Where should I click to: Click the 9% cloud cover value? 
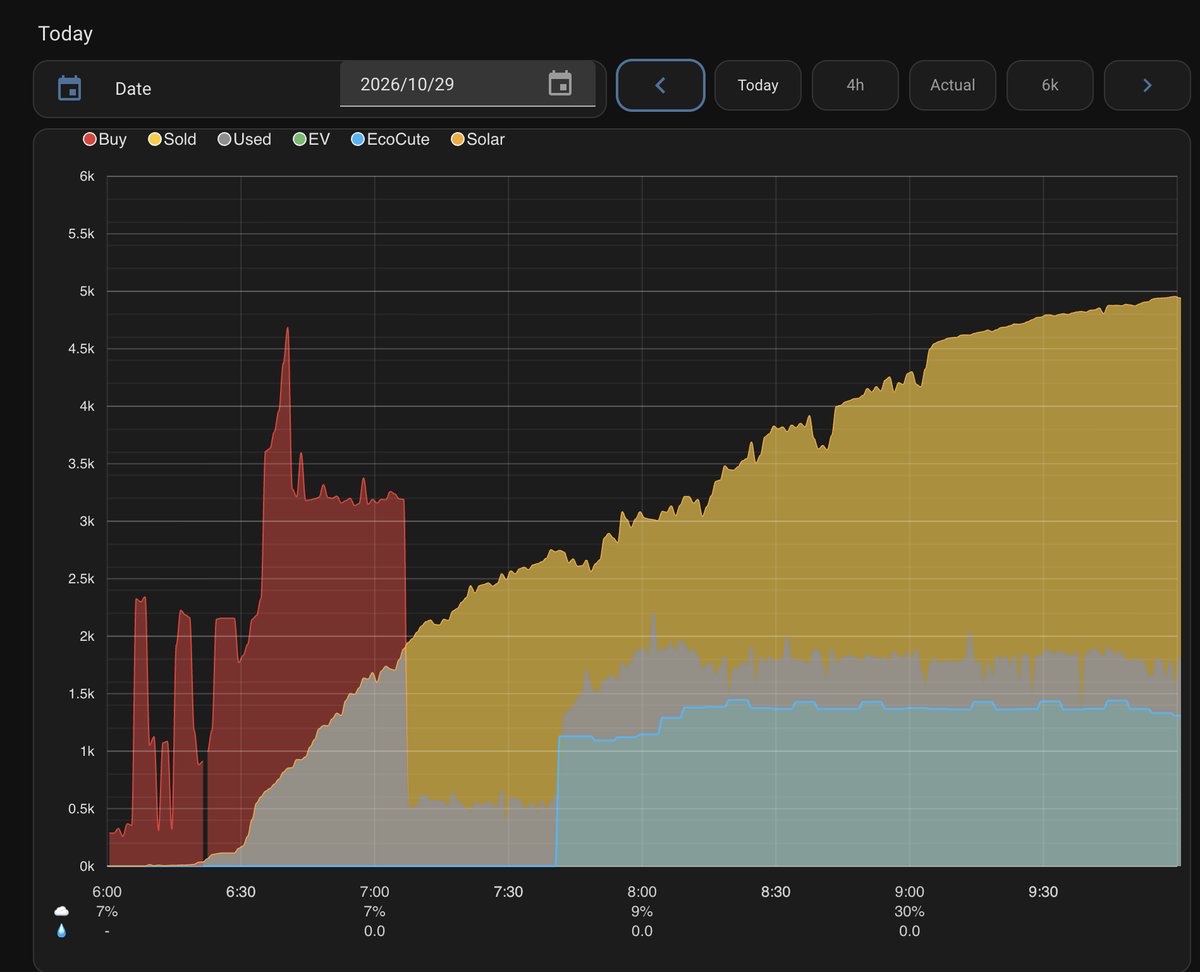[x=642, y=911]
